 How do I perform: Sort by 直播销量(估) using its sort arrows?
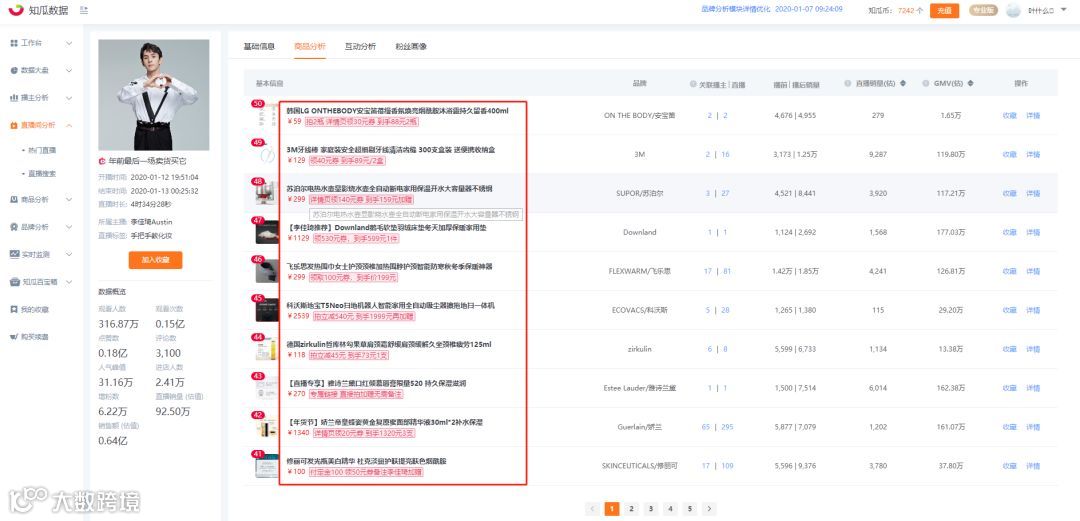click(903, 83)
